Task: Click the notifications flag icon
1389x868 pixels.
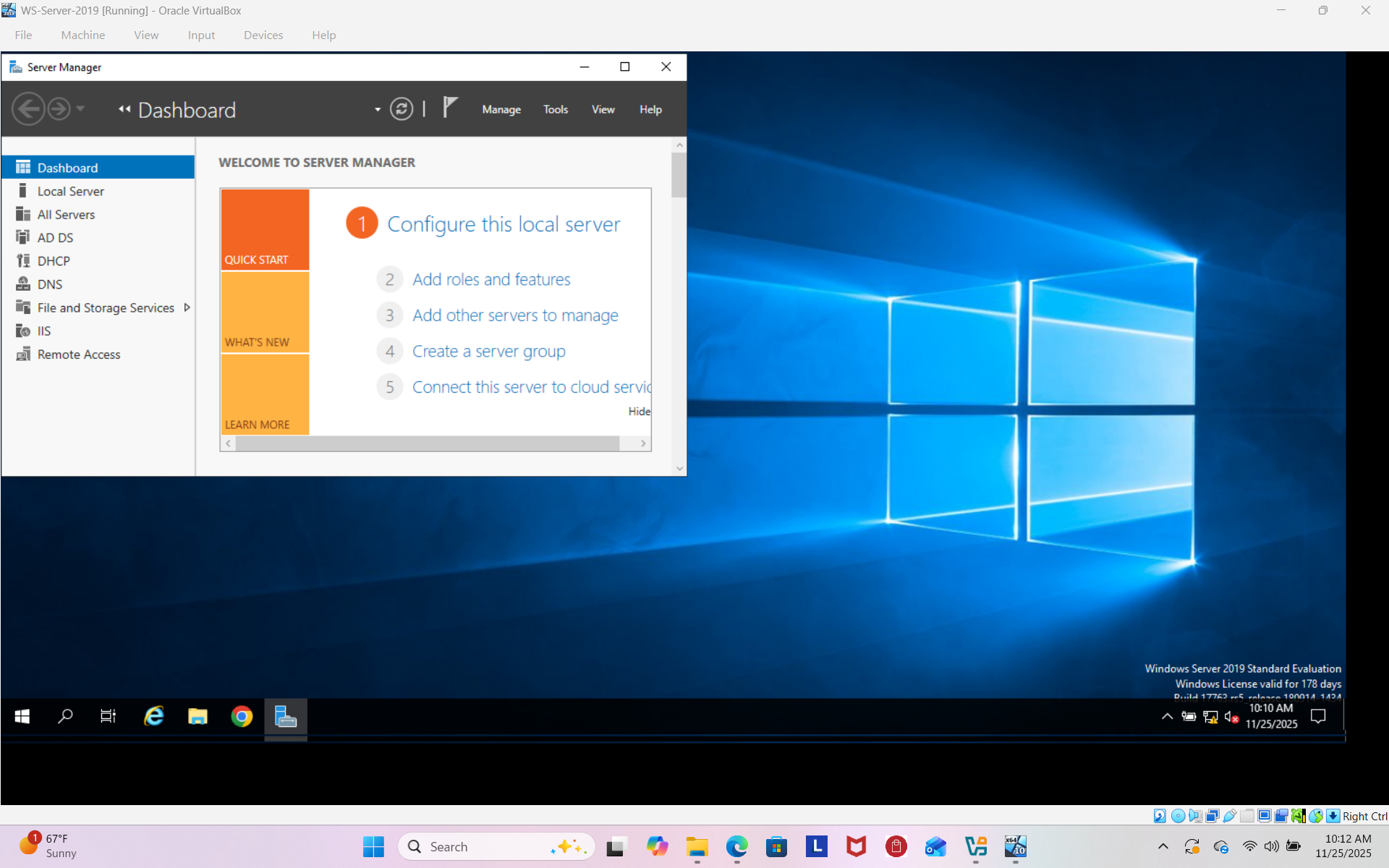Action: [x=450, y=108]
